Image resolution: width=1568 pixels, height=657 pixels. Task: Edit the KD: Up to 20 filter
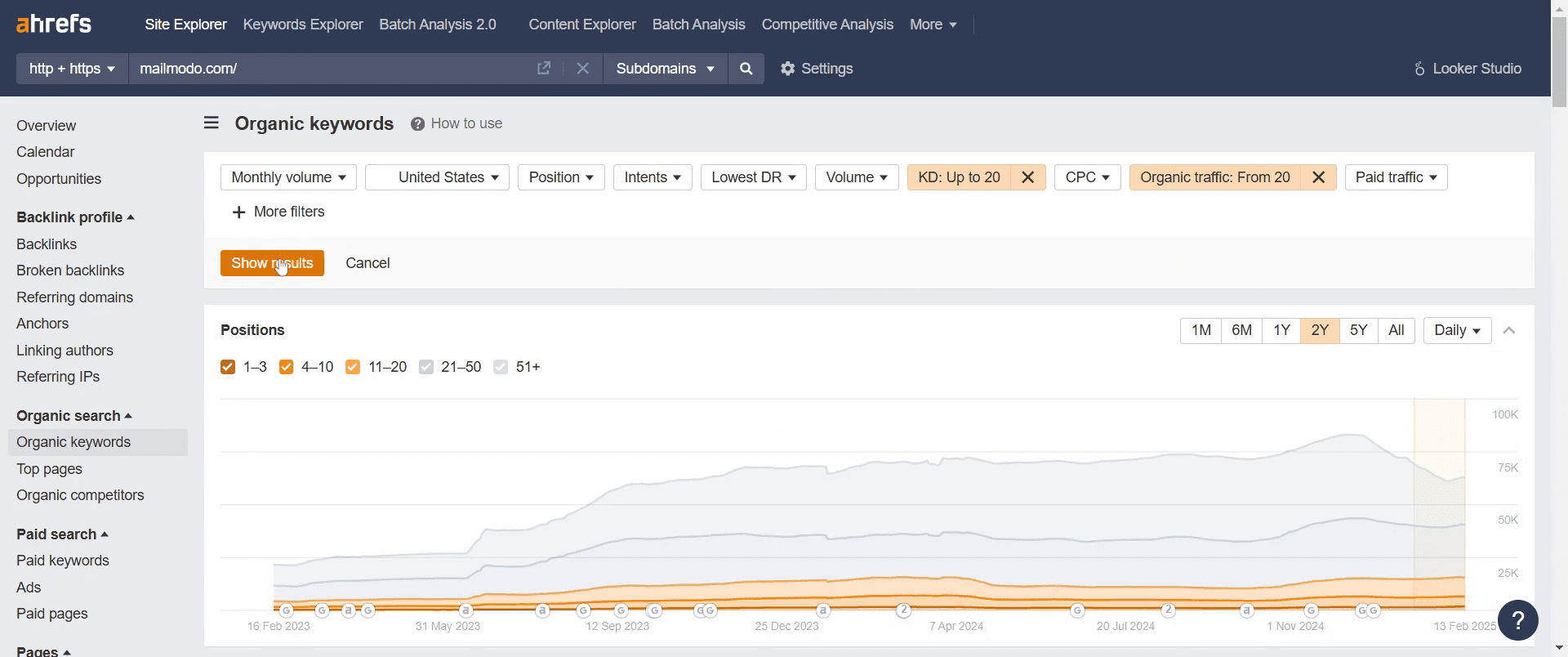click(959, 177)
